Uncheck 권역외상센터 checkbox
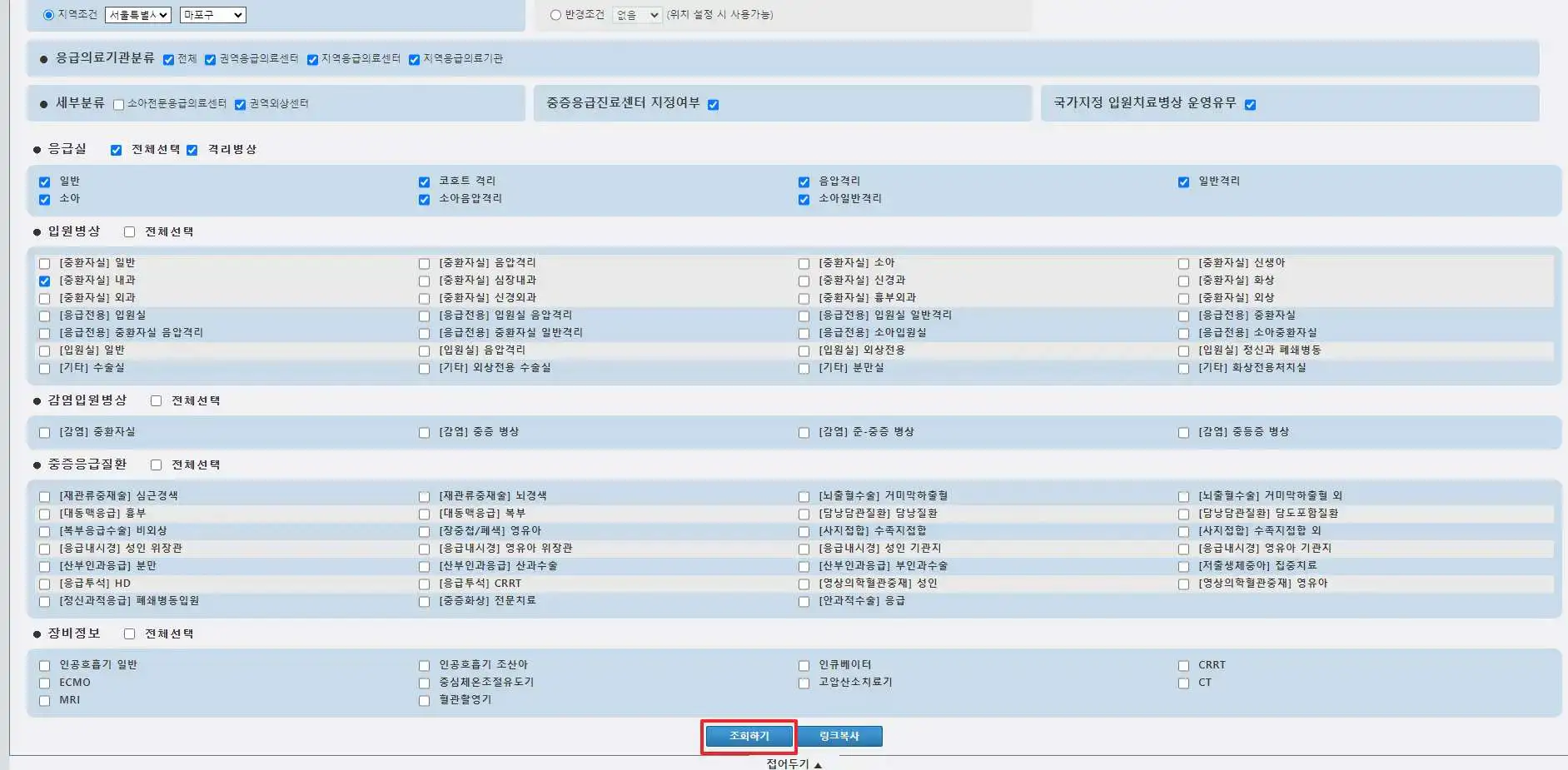 pos(240,104)
